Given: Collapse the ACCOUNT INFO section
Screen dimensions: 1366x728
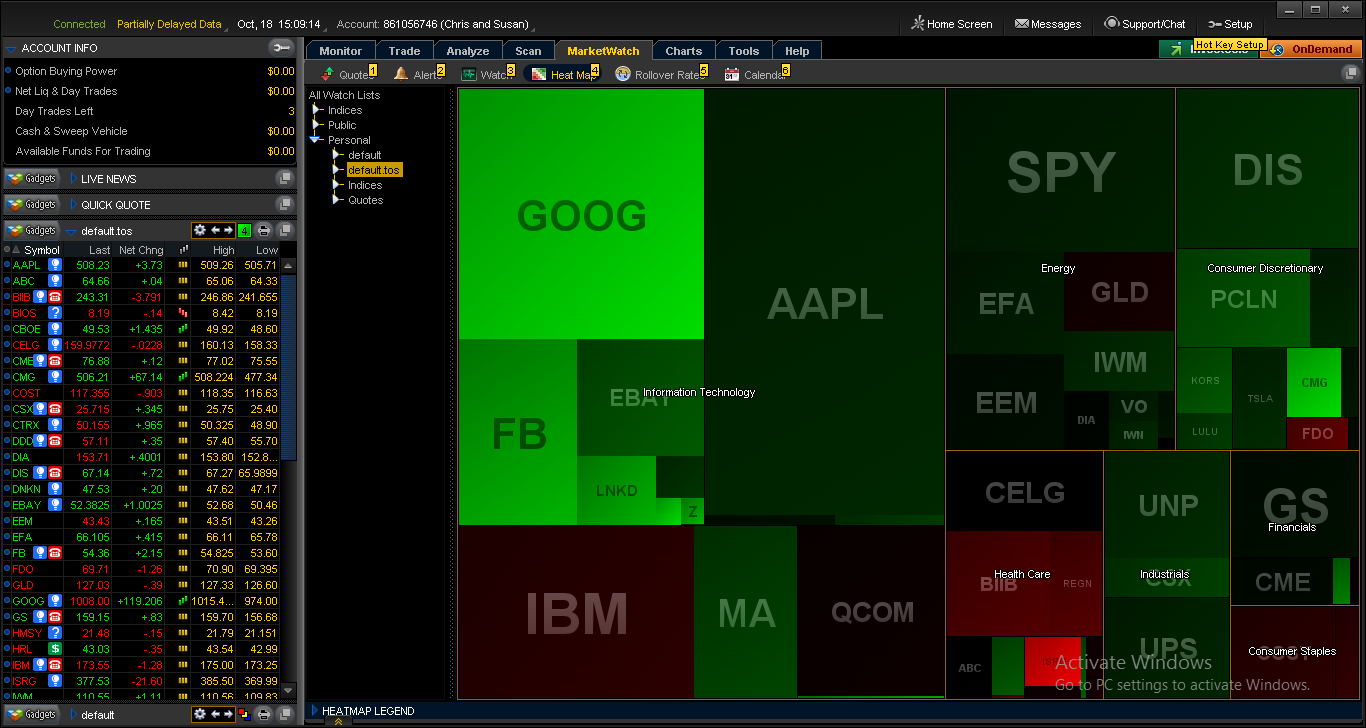Looking at the screenshot, I should (11, 48).
